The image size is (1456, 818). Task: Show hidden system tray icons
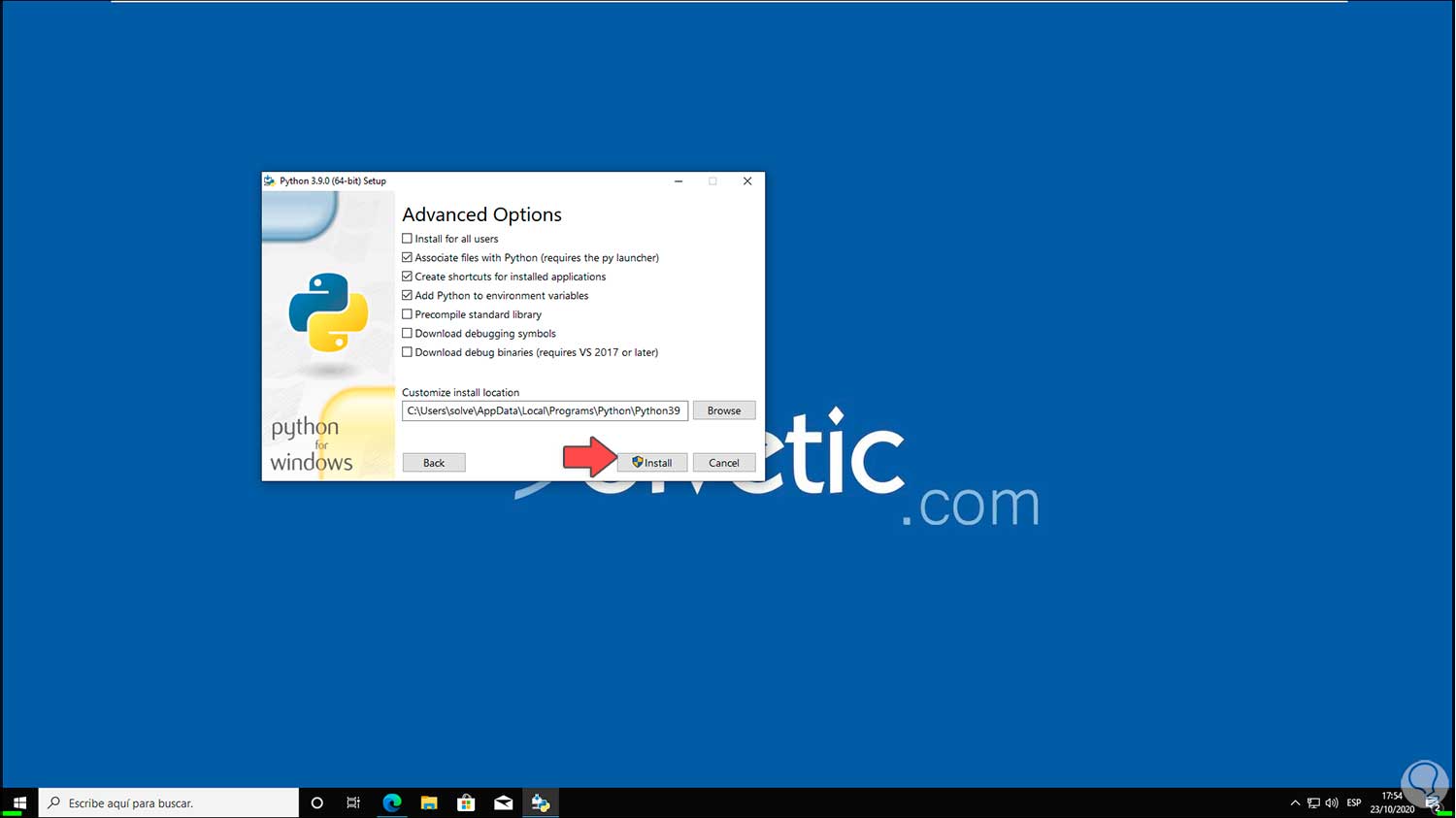pyautogui.click(x=1295, y=802)
